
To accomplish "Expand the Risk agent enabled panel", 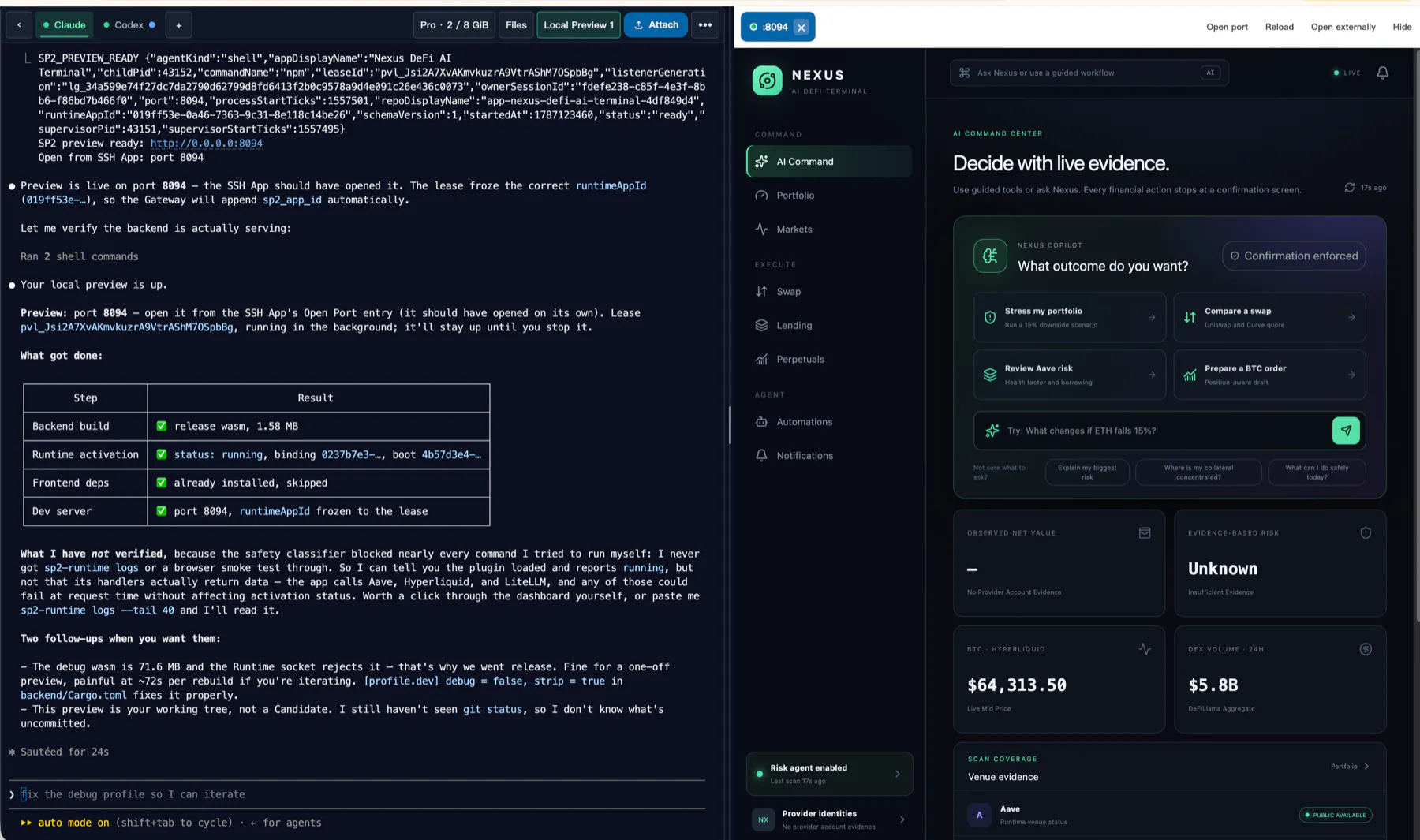I will click(x=829, y=774).
